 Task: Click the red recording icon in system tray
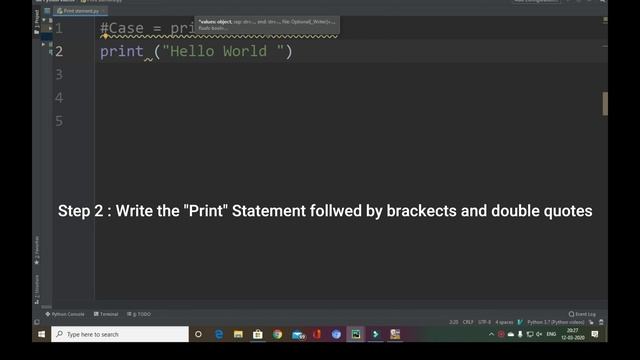501,334
